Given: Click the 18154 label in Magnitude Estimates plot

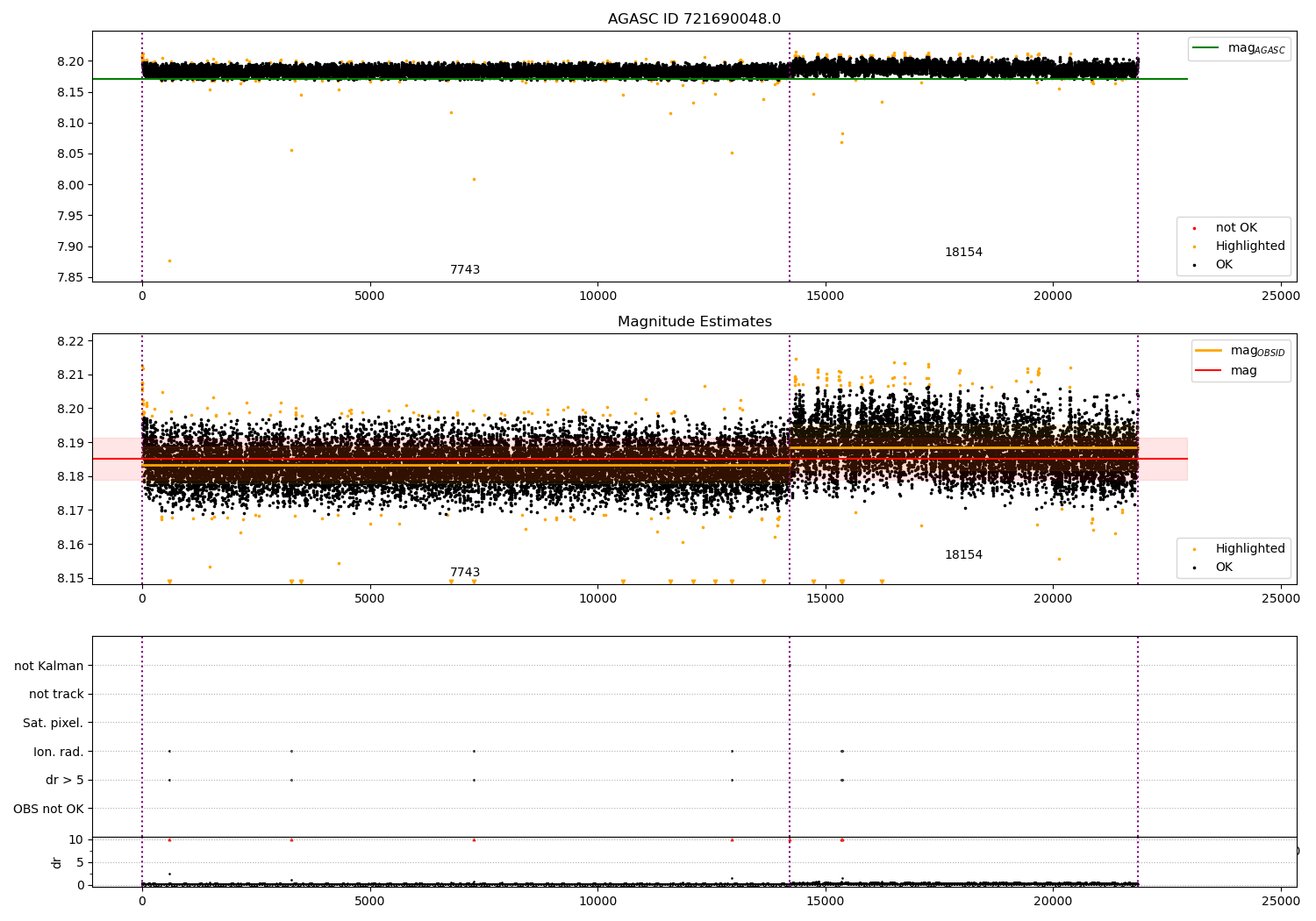Looking at the screenshot, I should point(963,555).
